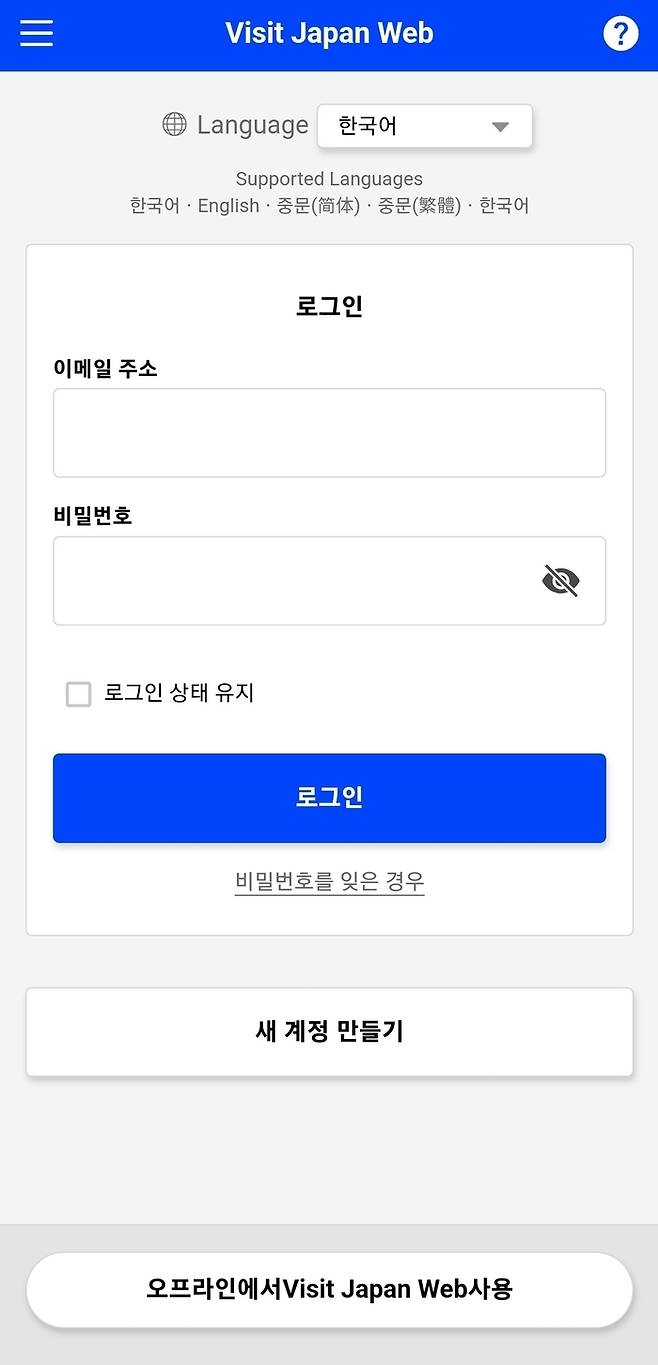Click the Visit Japan Web header title

[329, 33]
